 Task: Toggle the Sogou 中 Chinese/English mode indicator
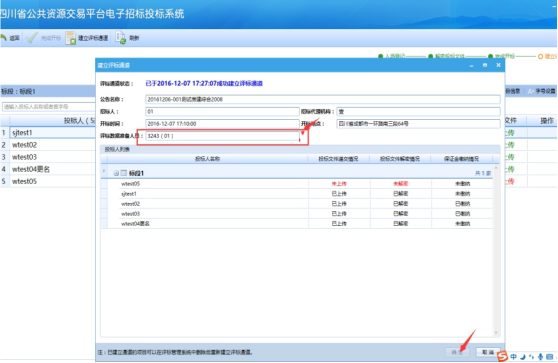click(514, 356)
